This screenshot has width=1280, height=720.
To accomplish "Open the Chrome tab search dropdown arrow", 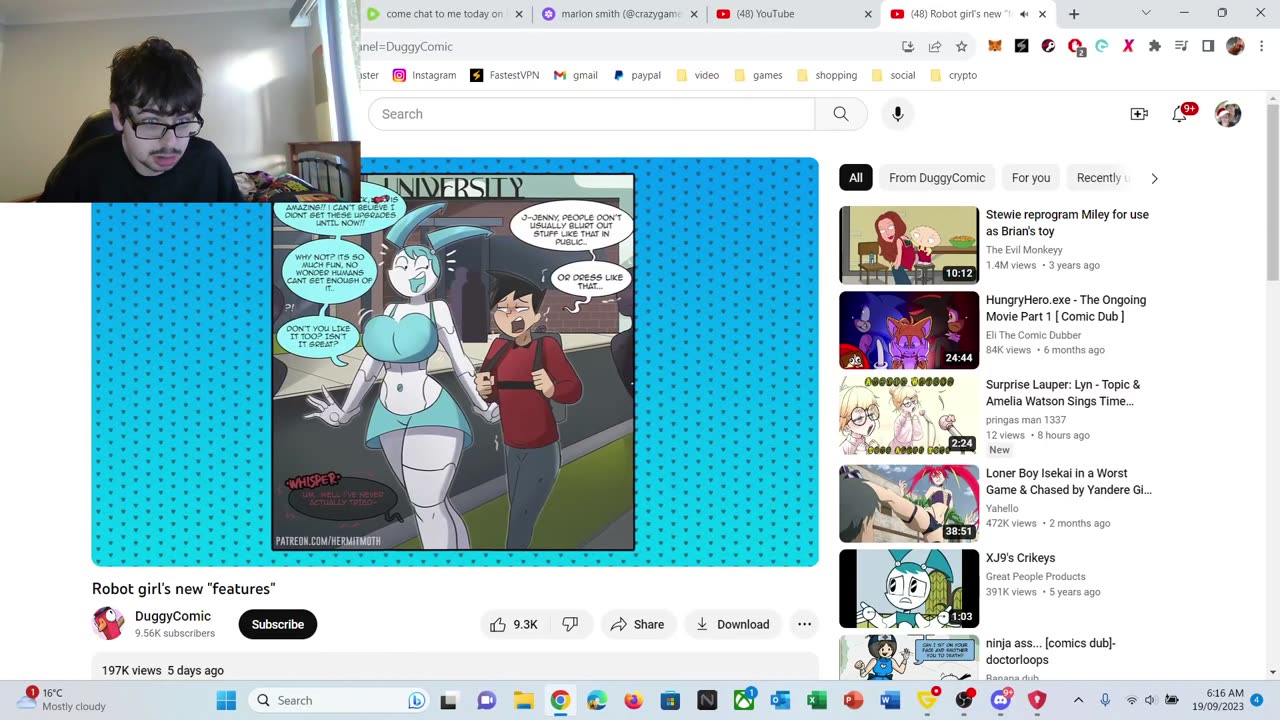I will click(1146, 13).
